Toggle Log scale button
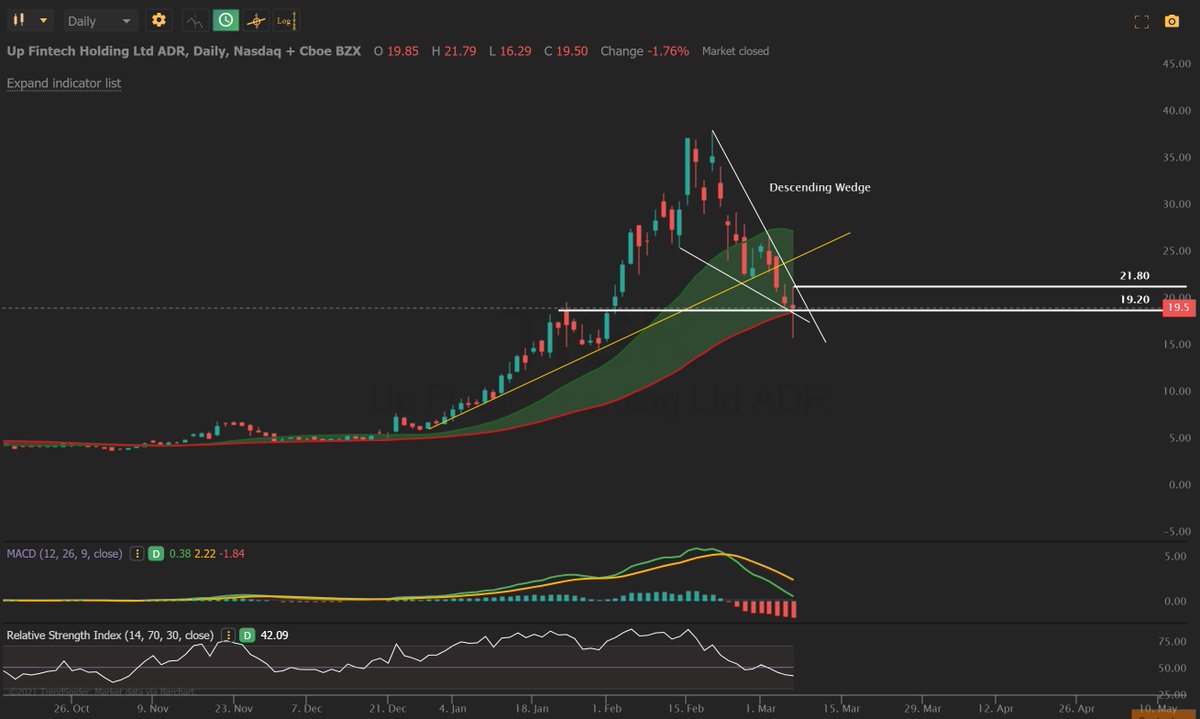1200x719 pixels. click(286, 20)
